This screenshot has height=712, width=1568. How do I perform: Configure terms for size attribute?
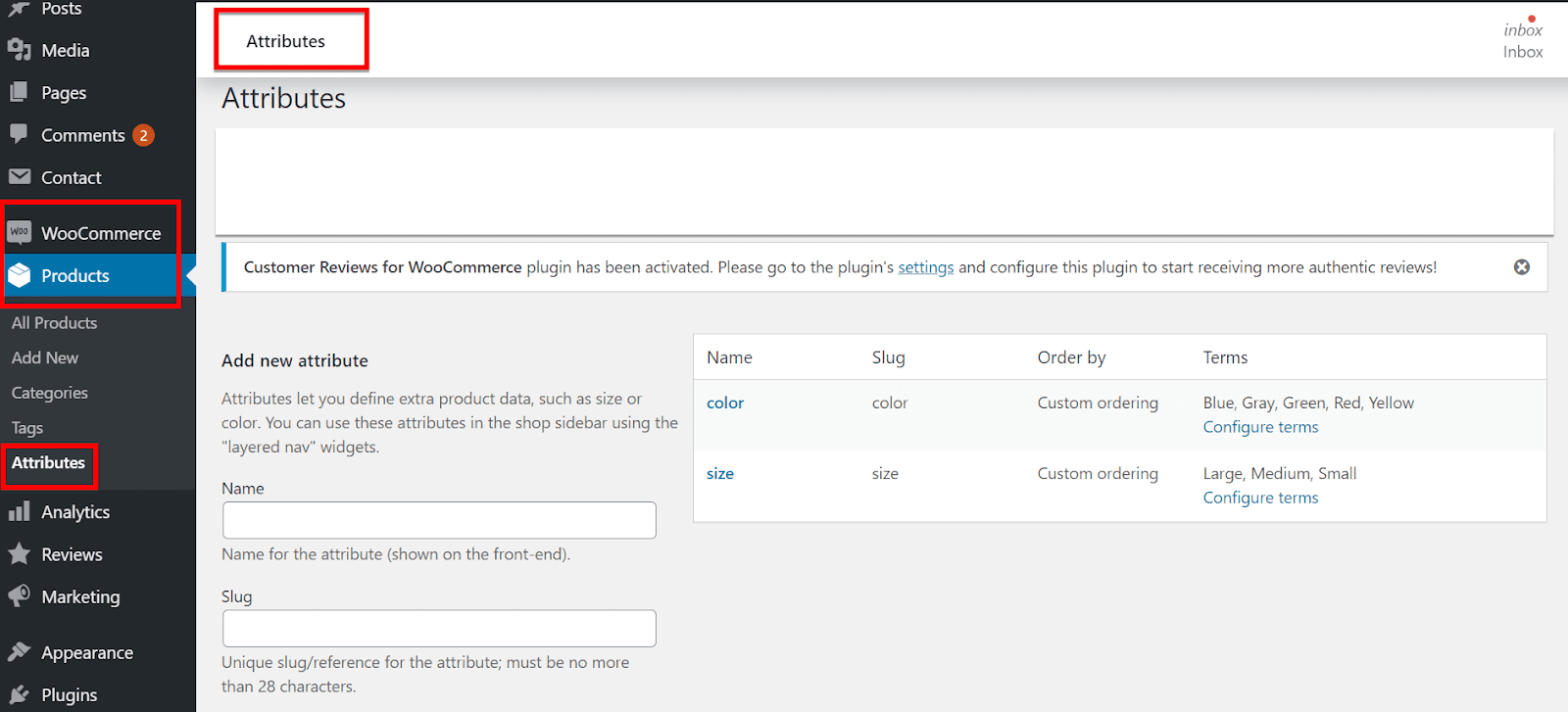(1260, 498)
